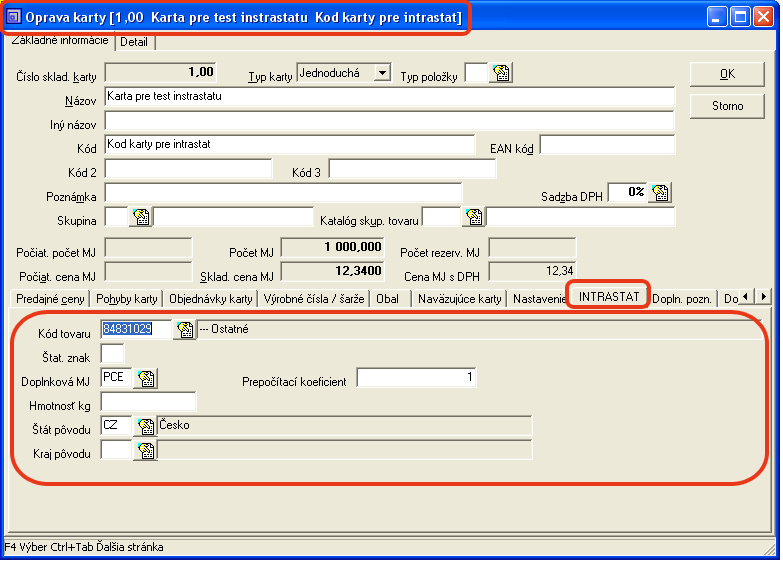
Task: Open lookup next to Typ položky field
Action: (501, 73)
